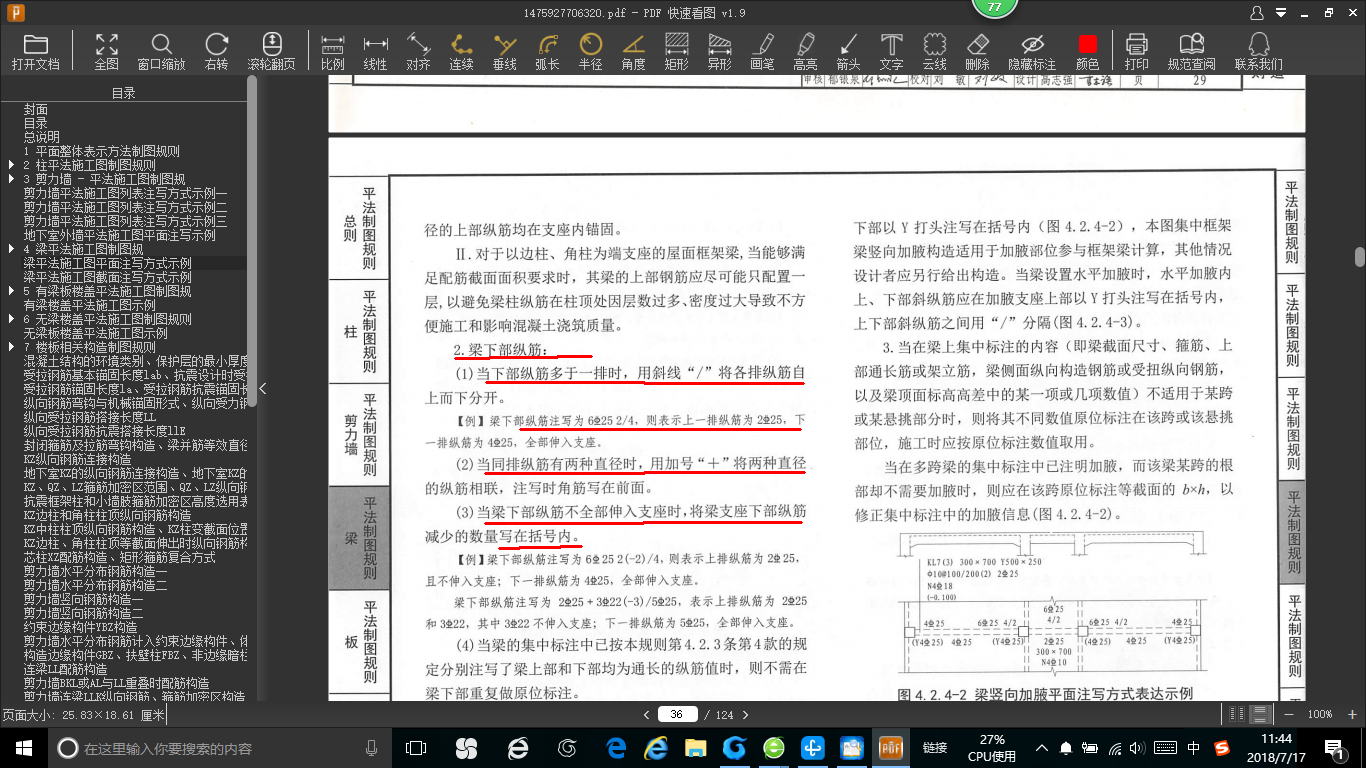
Task: Open File Explorer from the taskbar
Action: [x=695, y=747]
